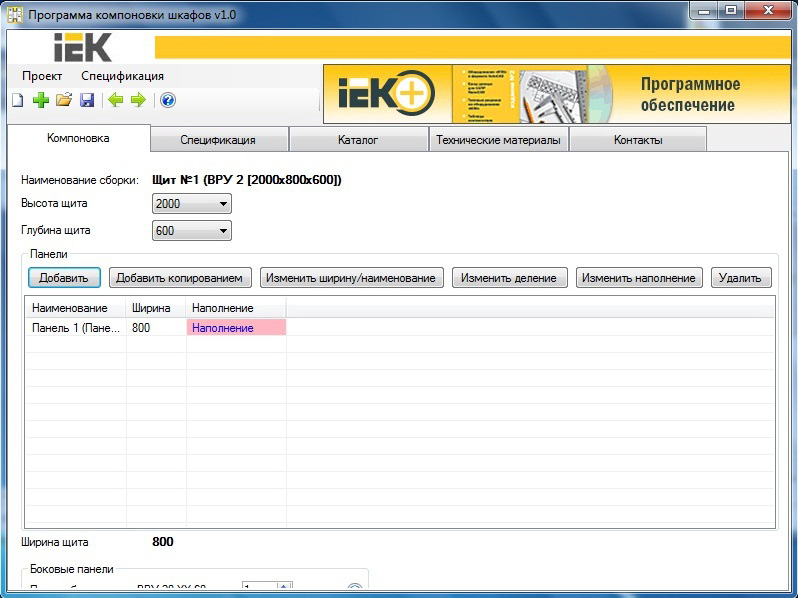Click the pink Наполнение cell

[236, 328]
